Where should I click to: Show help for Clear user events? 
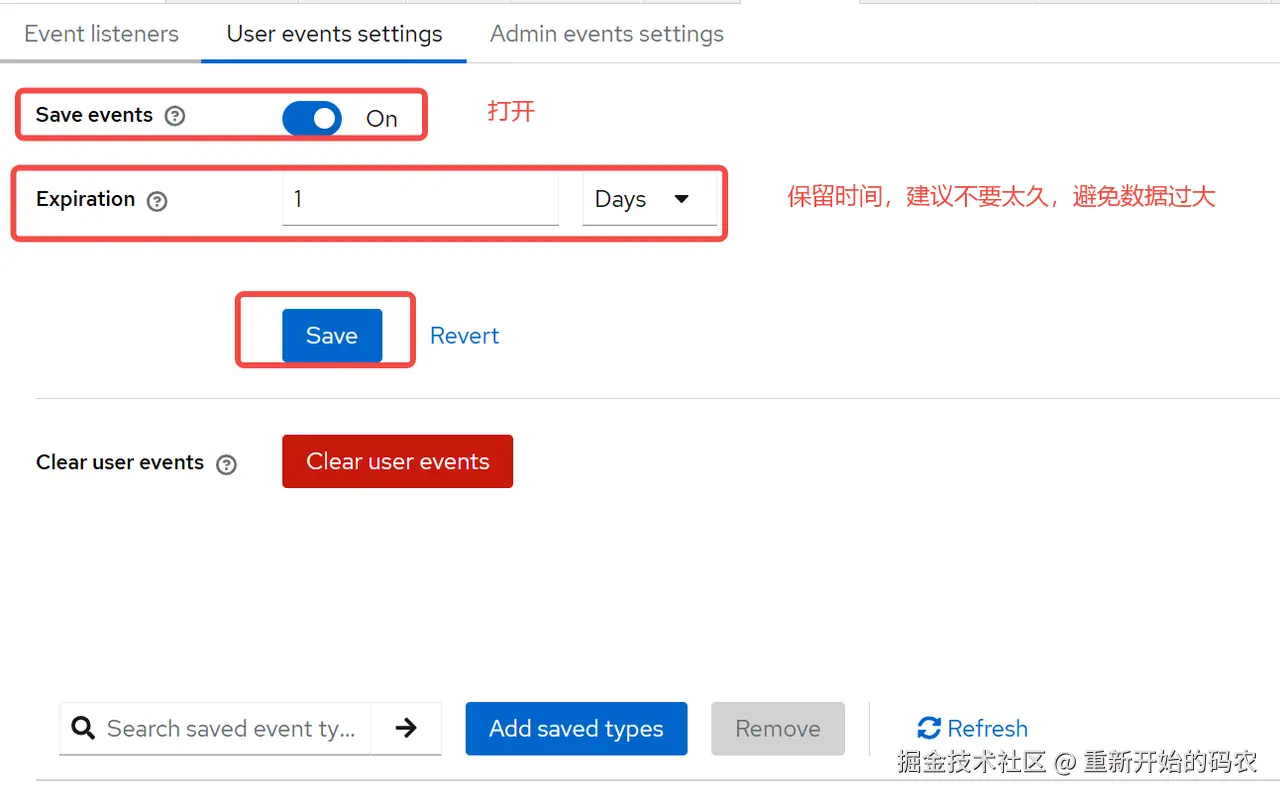[x=227, y=464]
